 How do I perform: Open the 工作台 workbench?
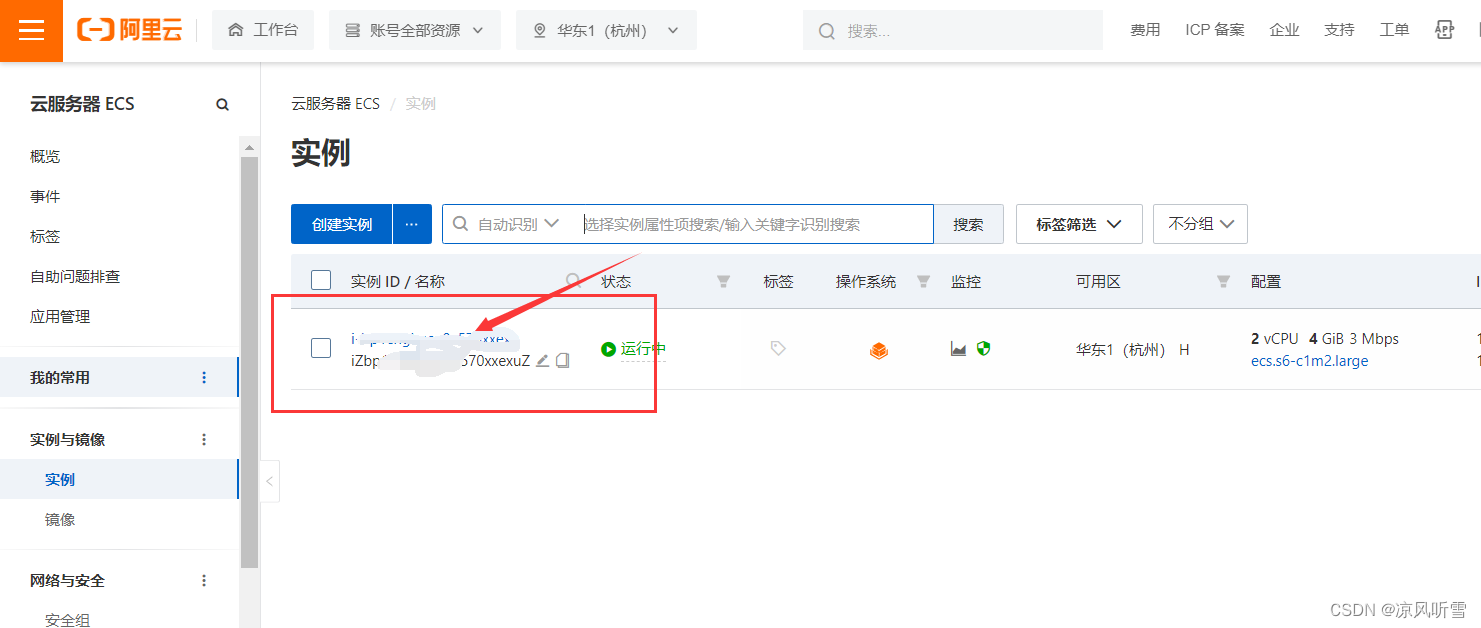click(x=263, y=31)
